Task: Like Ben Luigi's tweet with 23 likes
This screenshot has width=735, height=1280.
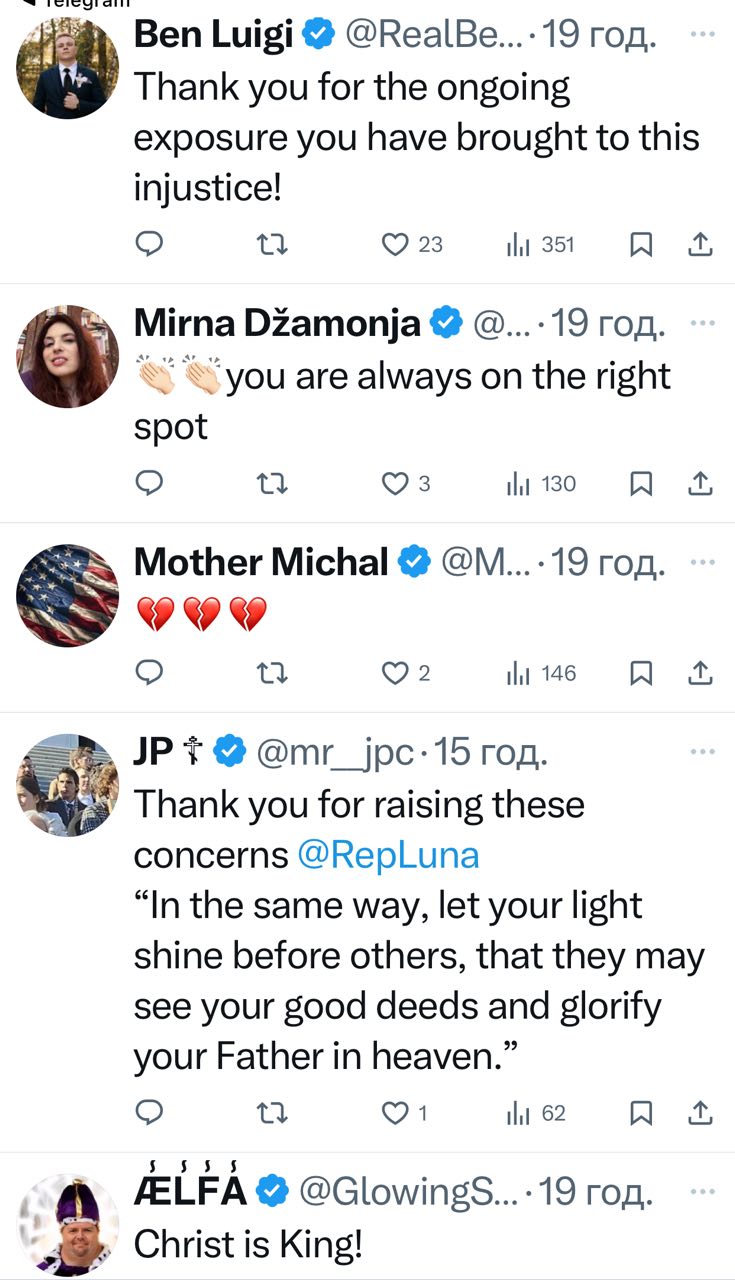Action: pos(397,244)
